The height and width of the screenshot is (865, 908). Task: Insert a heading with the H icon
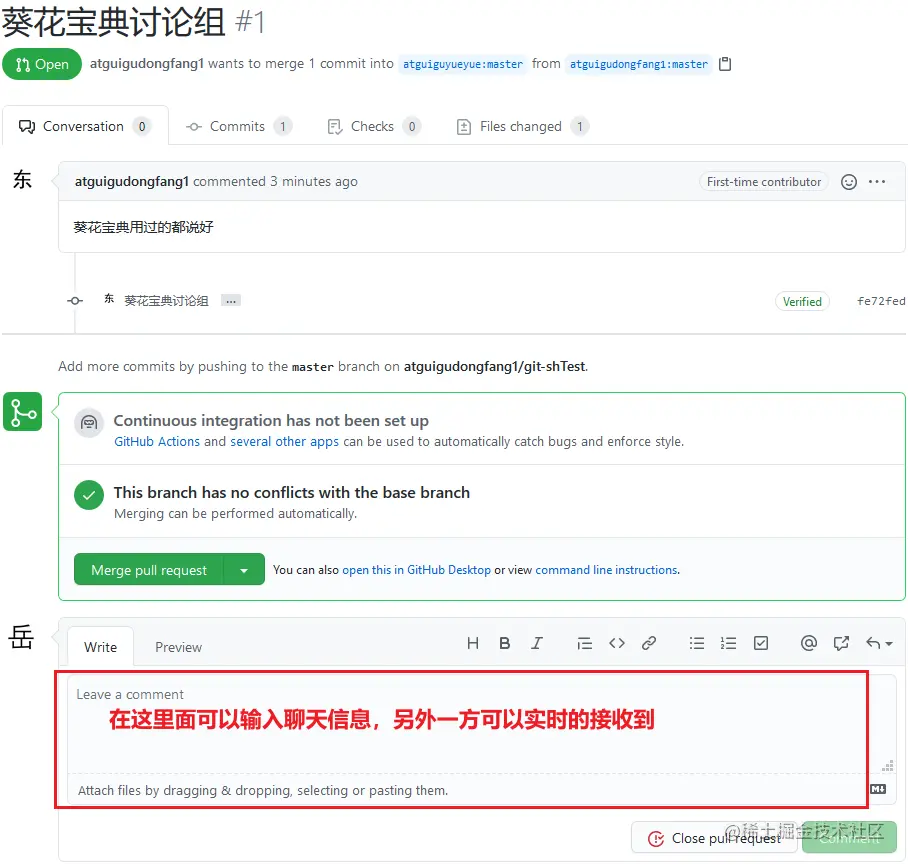pyautogui.click(x=473, y=643)
